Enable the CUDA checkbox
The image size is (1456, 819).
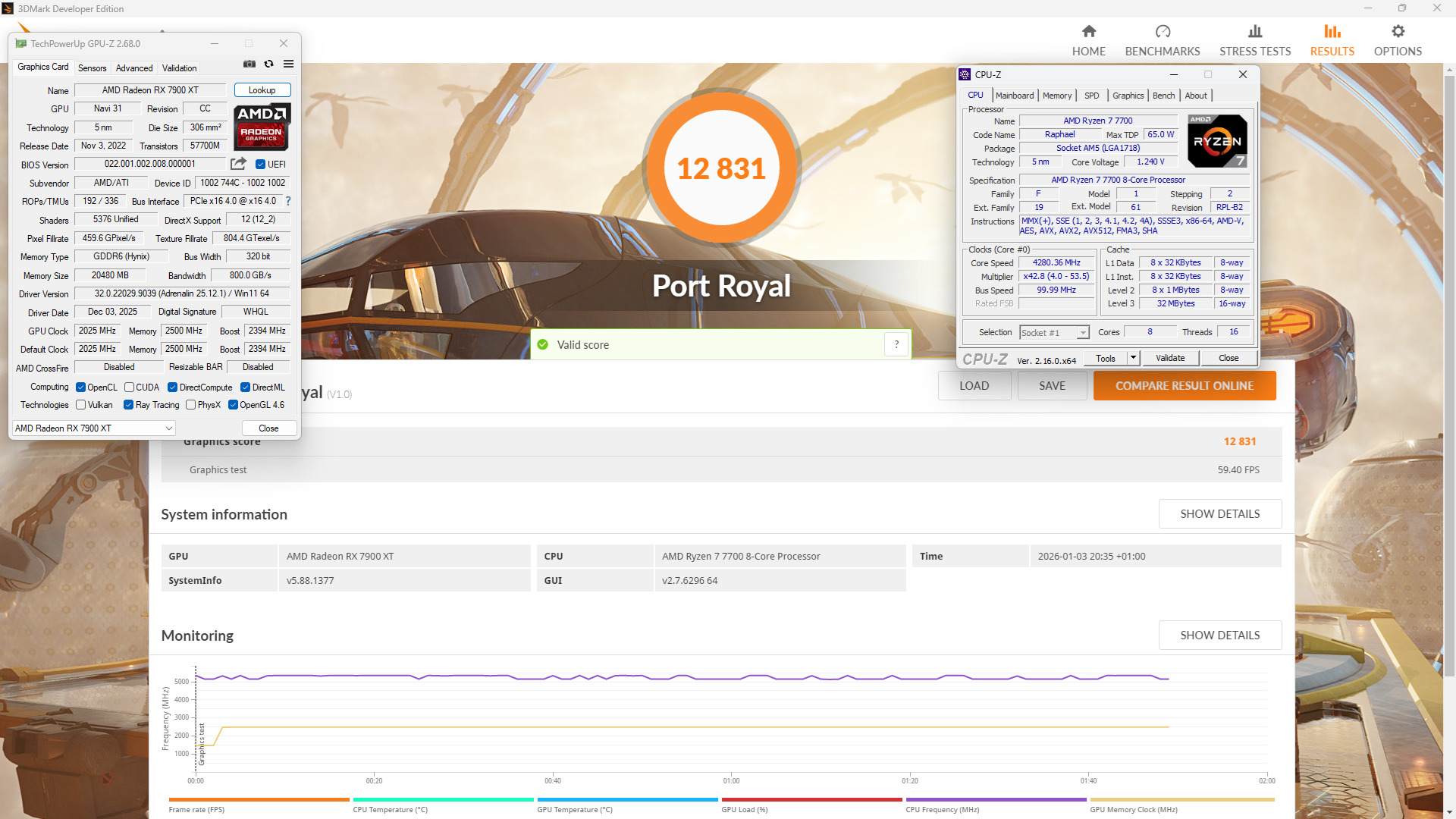point(130,388)
